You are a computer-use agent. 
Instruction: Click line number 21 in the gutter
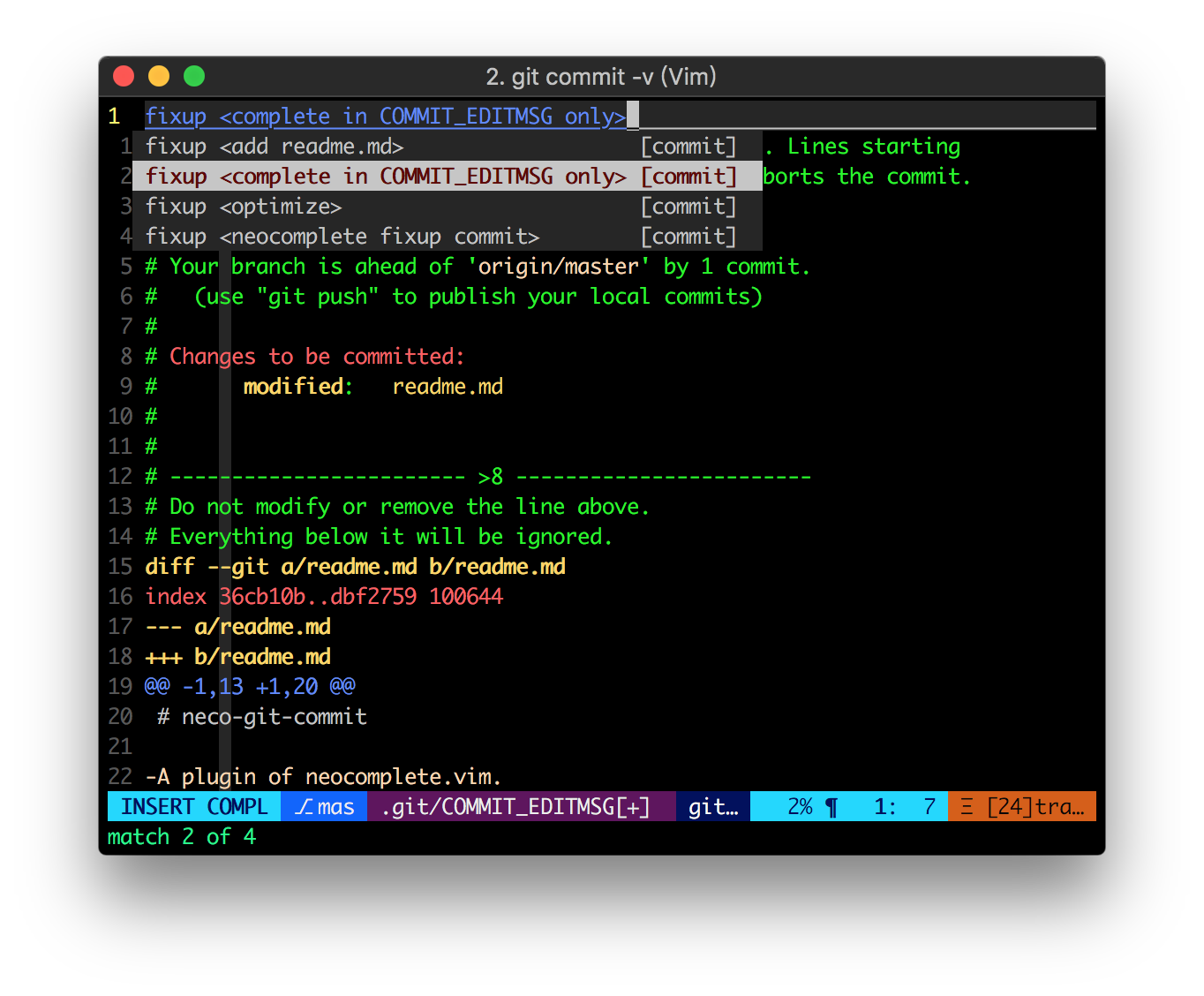[x=120, y=747]
